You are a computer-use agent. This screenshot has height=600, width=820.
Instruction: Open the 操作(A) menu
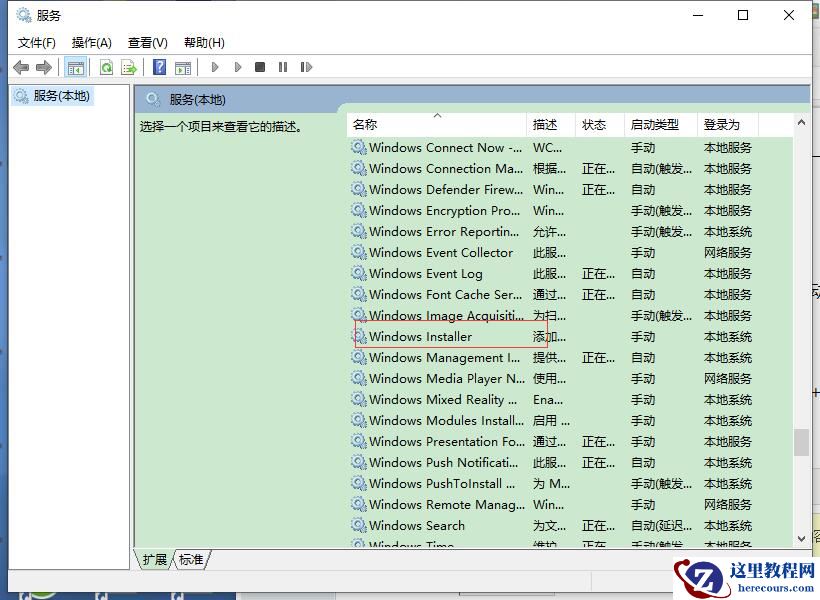coord(92,42)
